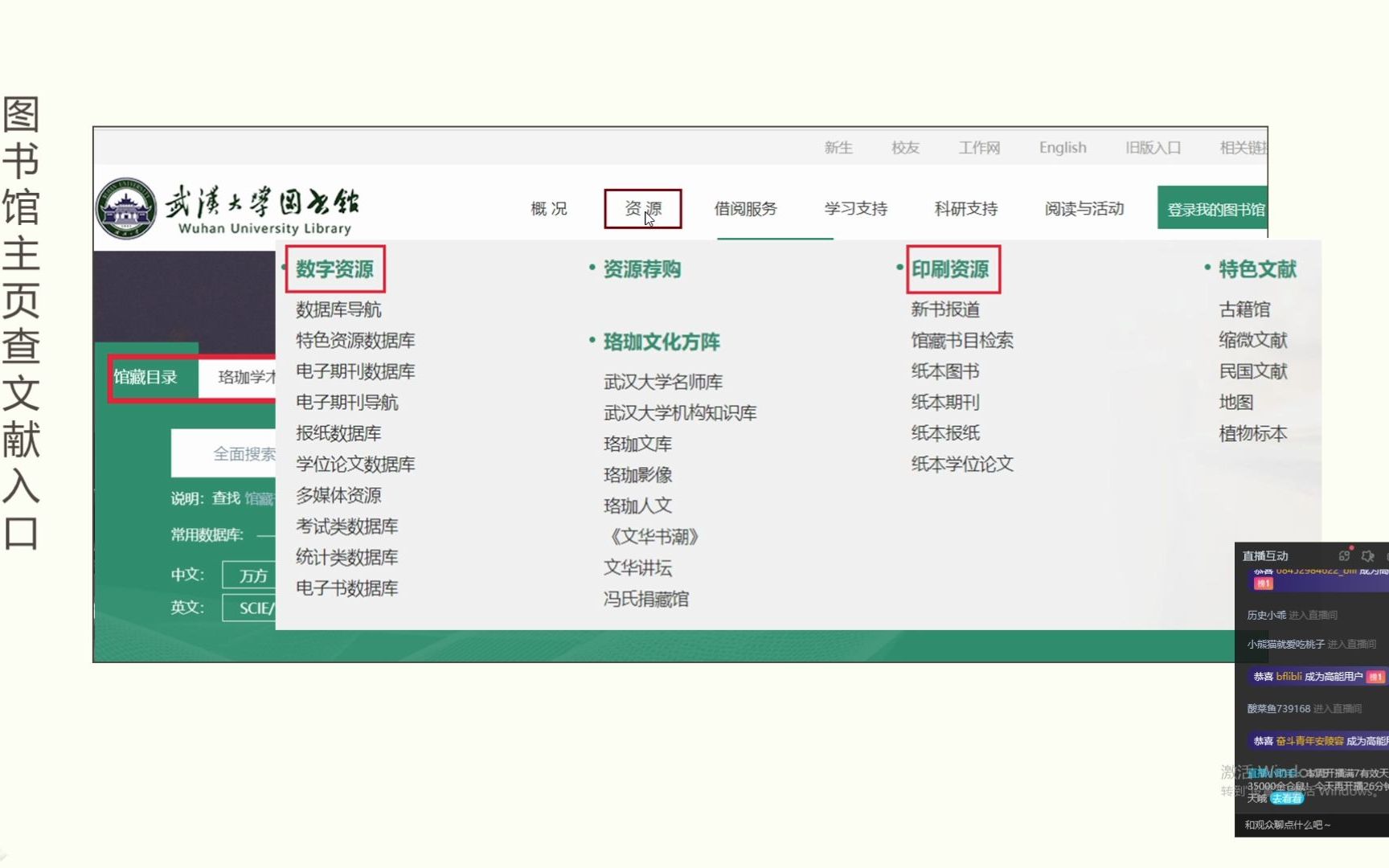1389x868 pixels.
Task: Open 古籍馆 link
Action: 1244,309
